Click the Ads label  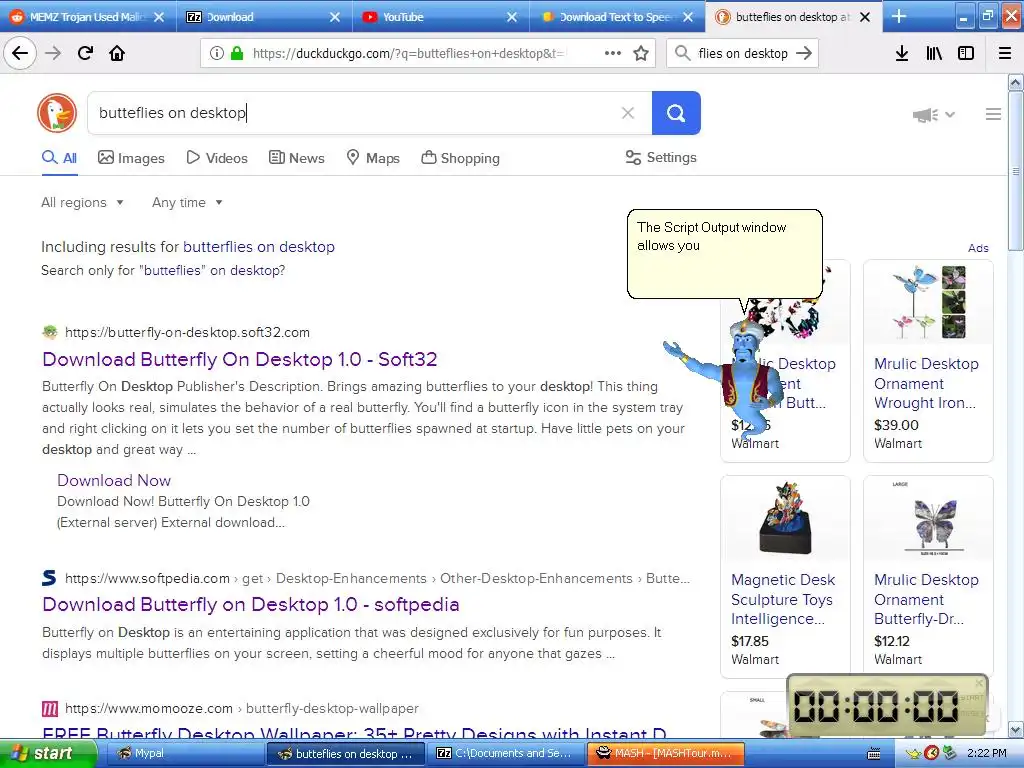pos(978,248)
